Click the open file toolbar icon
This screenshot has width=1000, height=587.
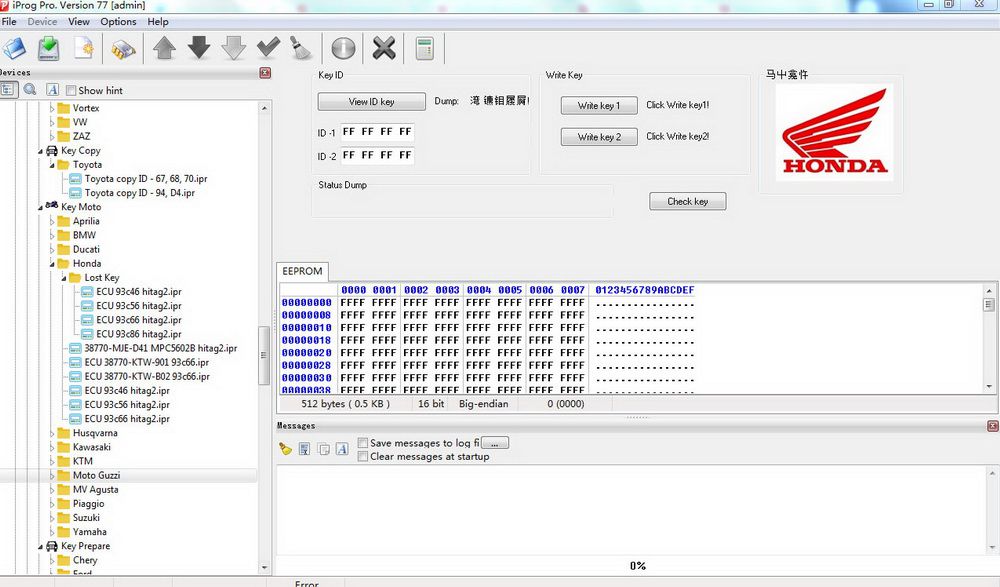[x=15, y=48]
